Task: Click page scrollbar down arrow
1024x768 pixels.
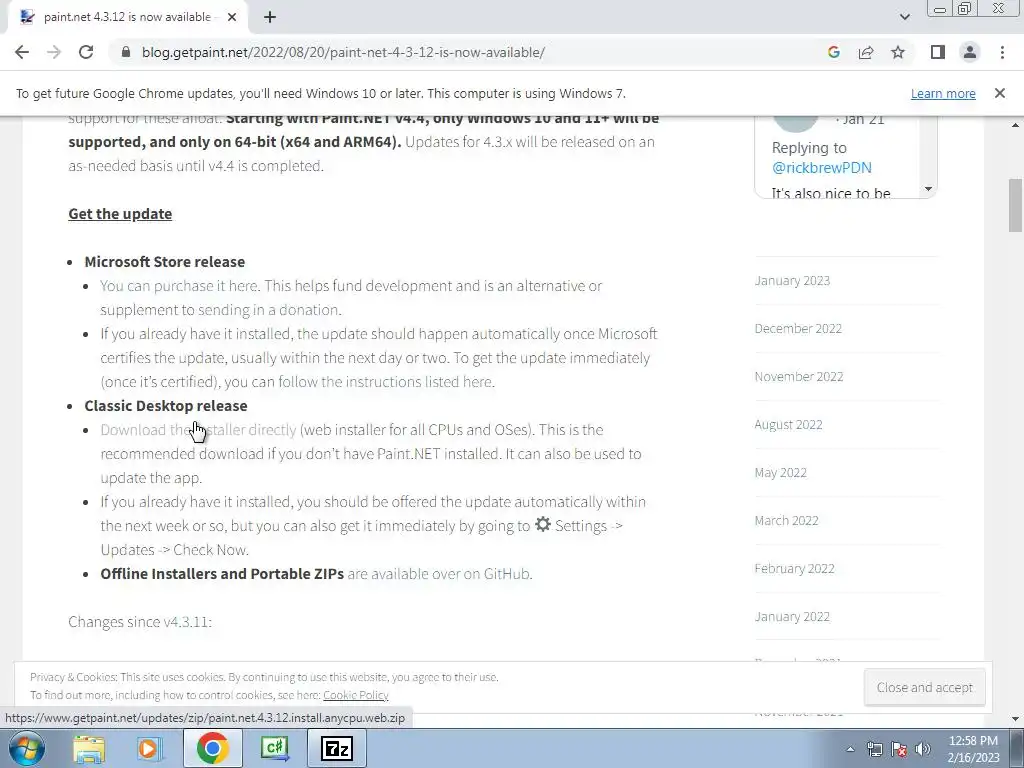Action: coord(1016,718)
